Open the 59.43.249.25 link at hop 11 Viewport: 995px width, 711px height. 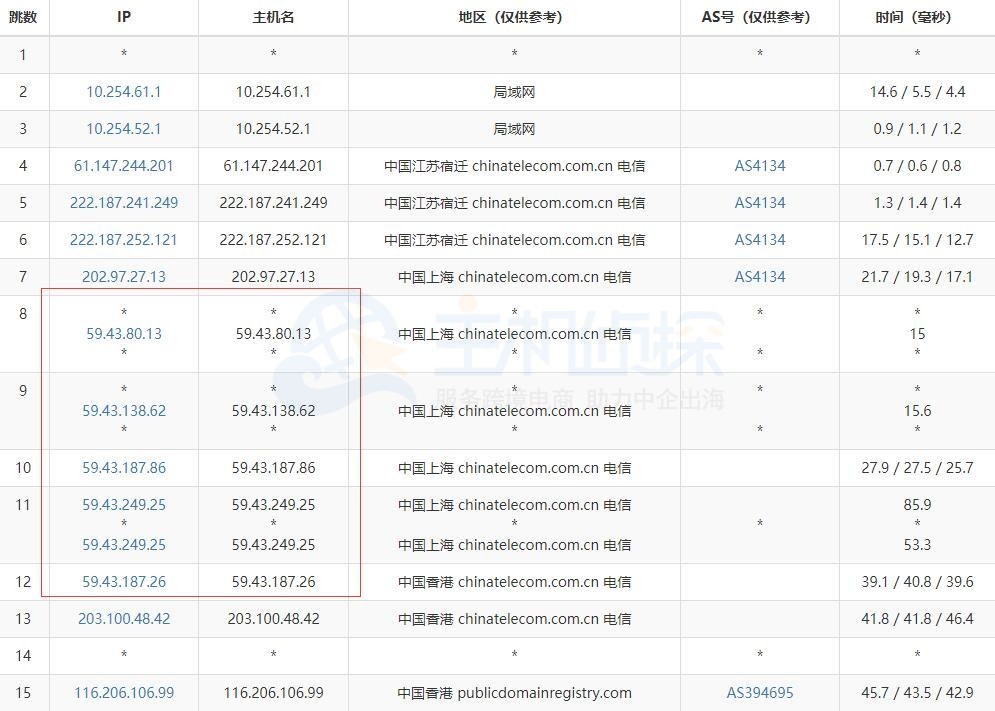tap(123, 505)
